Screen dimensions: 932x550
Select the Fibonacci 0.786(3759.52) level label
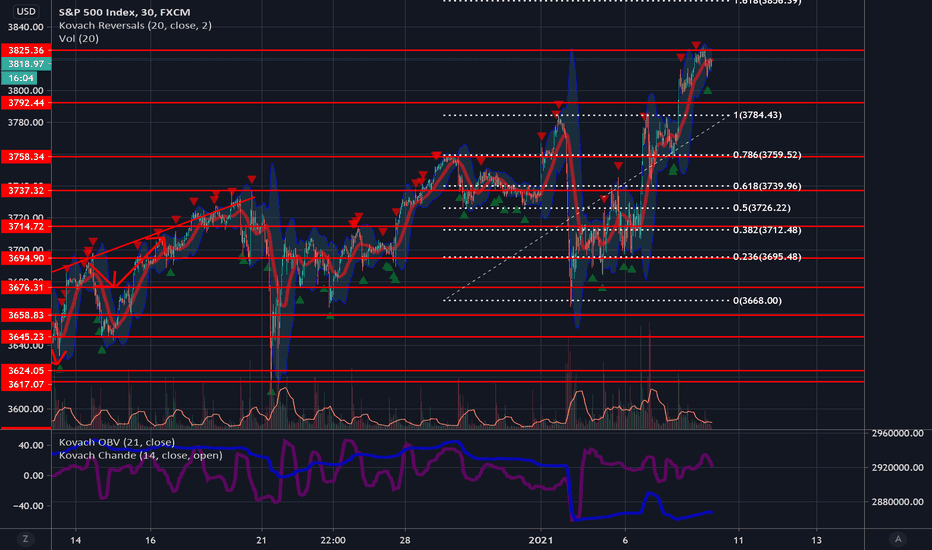point(767,155)
